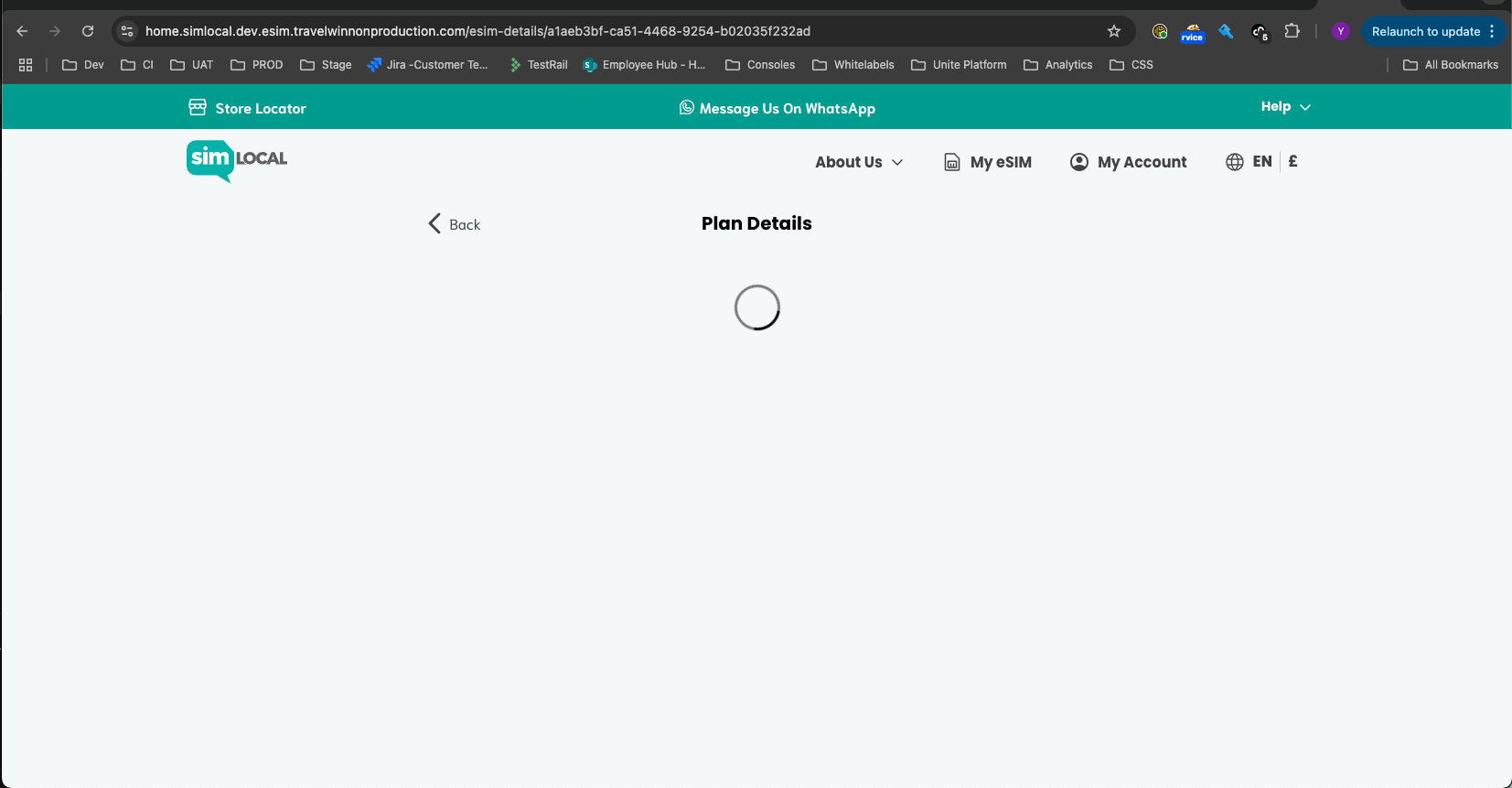Click the browser back arrow
This screenshot has height=788, width=1512.
(23, 31)
